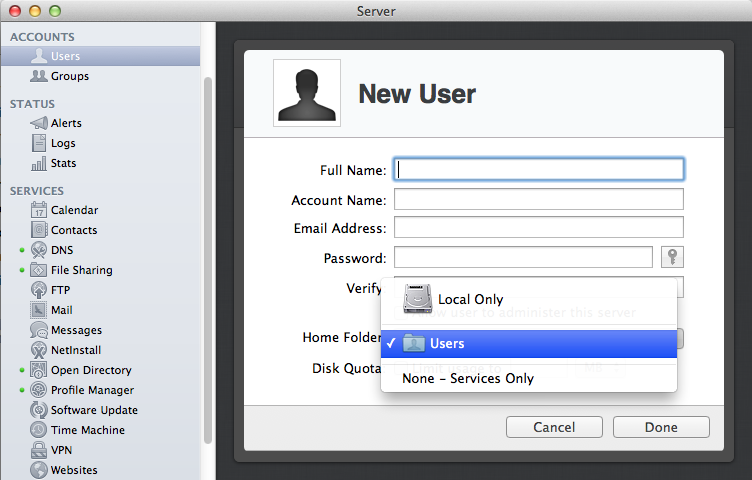The width and height of the screenshot is (752, 480).
Task: Open NetInstall service icon
Action: 39,350
